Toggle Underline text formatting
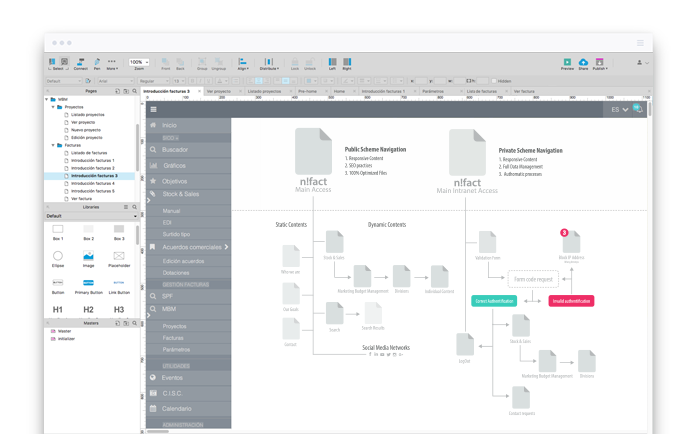 208,81
